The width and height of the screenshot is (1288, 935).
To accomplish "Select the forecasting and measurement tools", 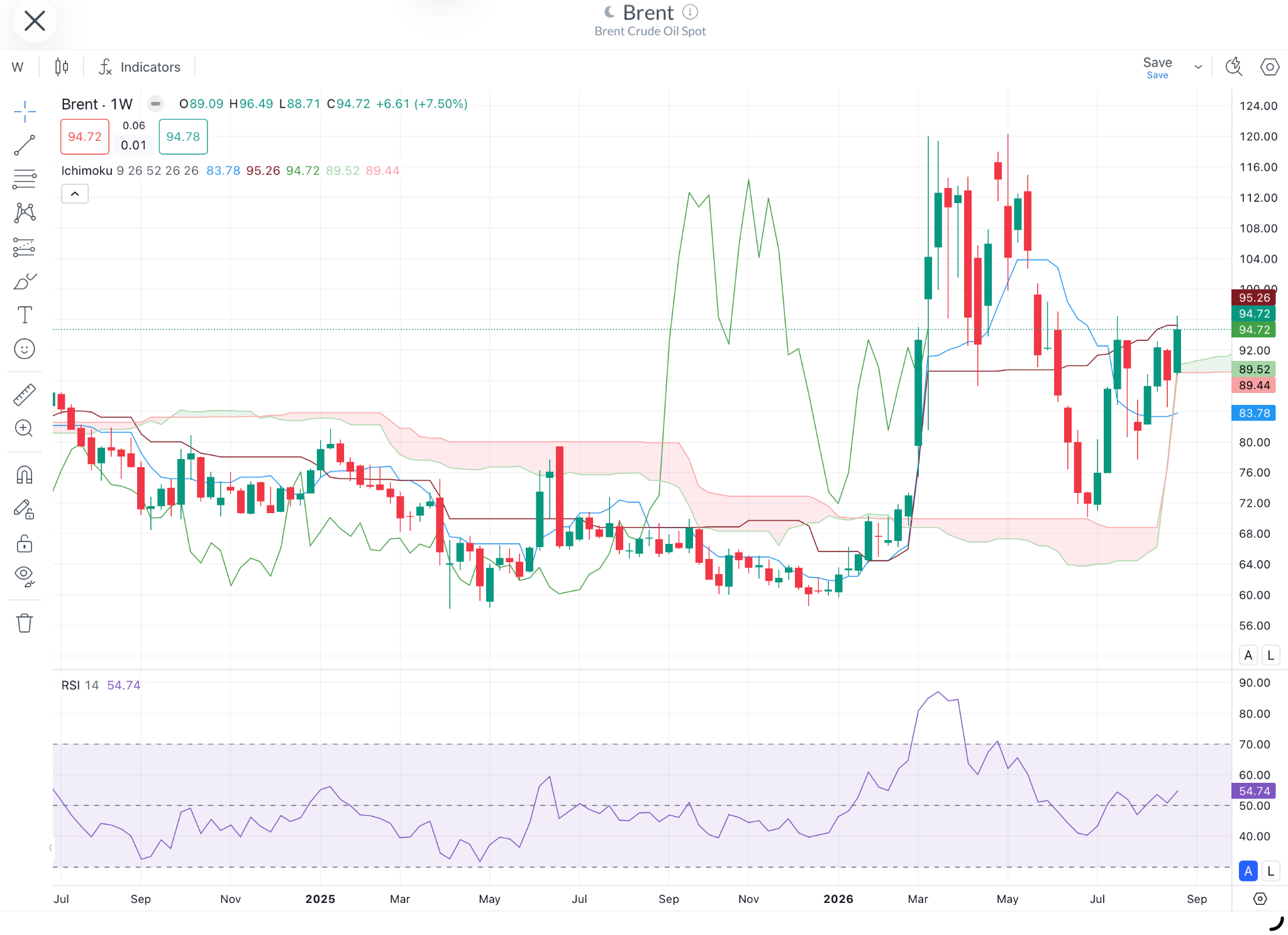I will click(25, 247).
